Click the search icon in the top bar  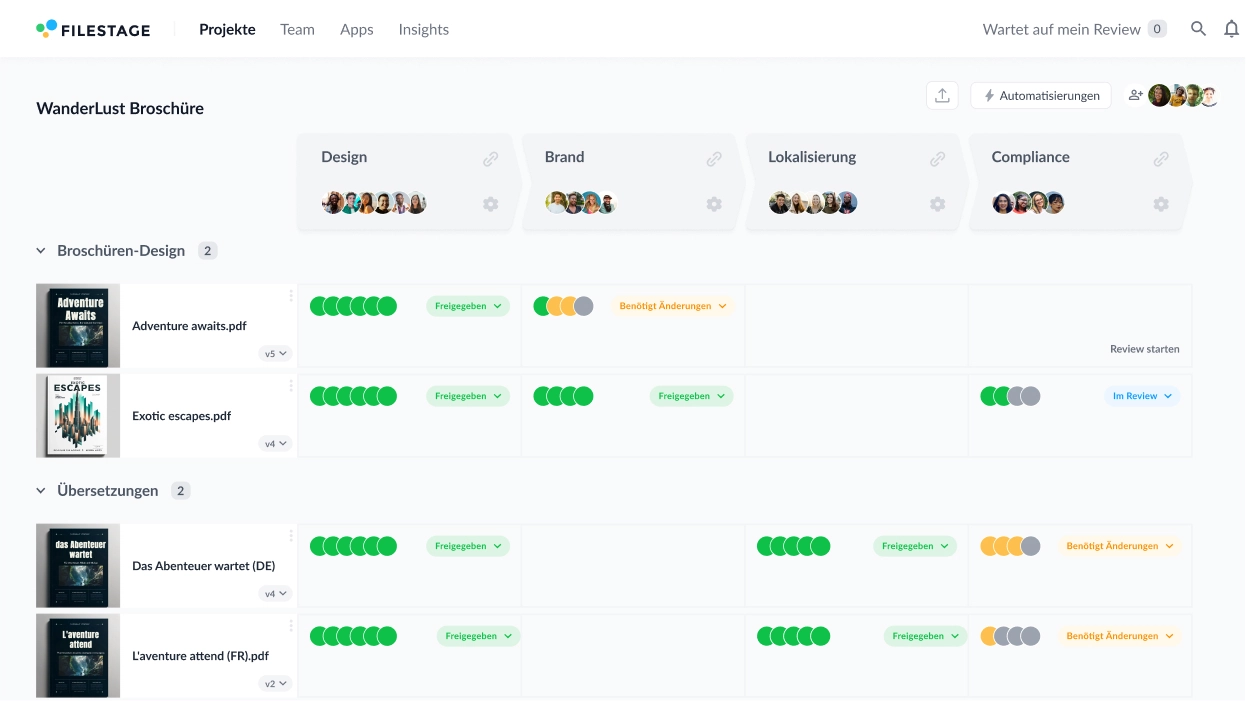click(1198, 29)
